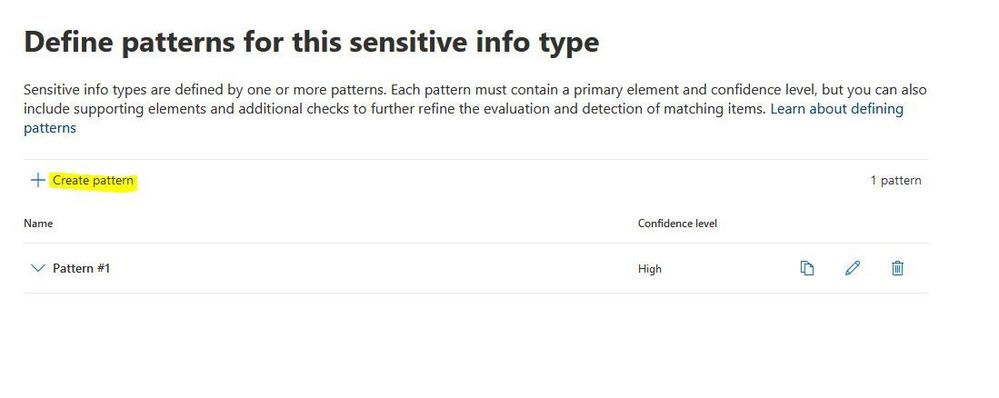Select the empty area of Pattern #1 row
Image resolution: width=999 pixels, height=398 pixels.
tap(373, 268)
